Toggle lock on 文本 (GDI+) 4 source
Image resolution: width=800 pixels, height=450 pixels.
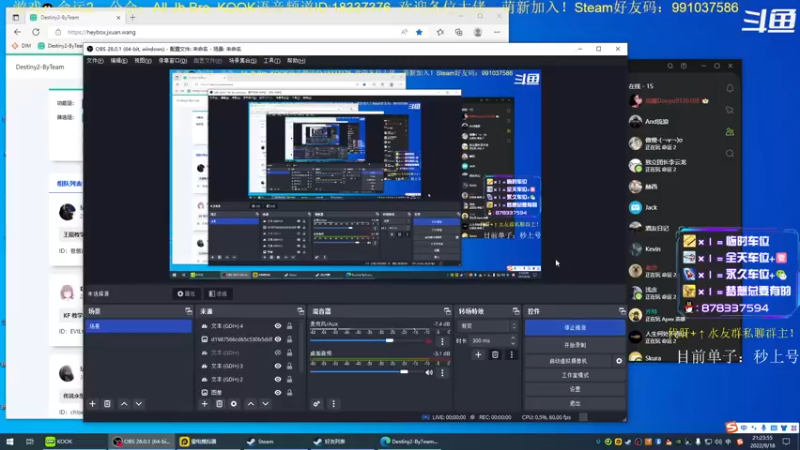tap(289, 326)
